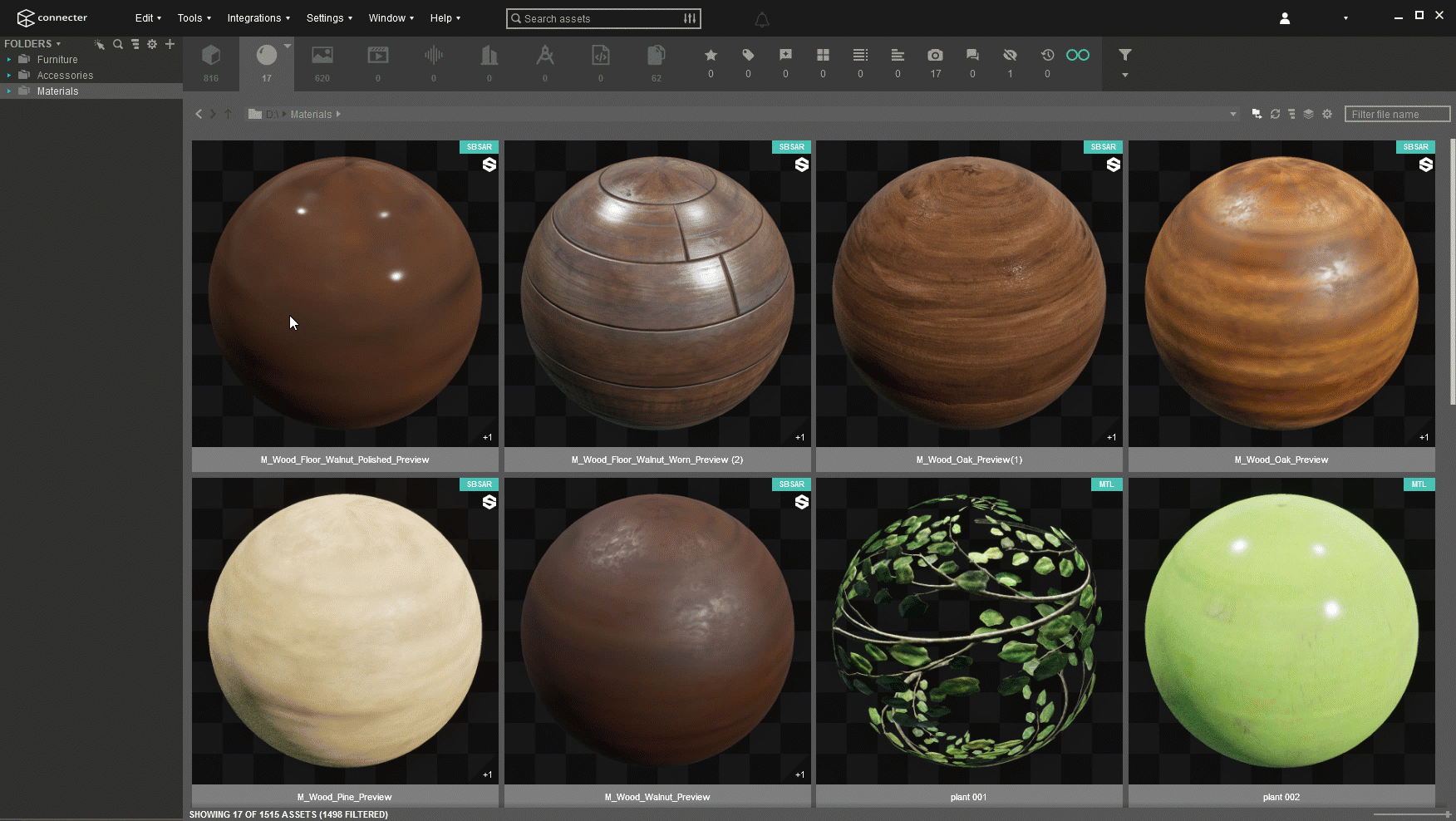Viewport: 1456px width, 821px height.
Task: Open the path history dropdown arrow
Action: pos(1233,114)
